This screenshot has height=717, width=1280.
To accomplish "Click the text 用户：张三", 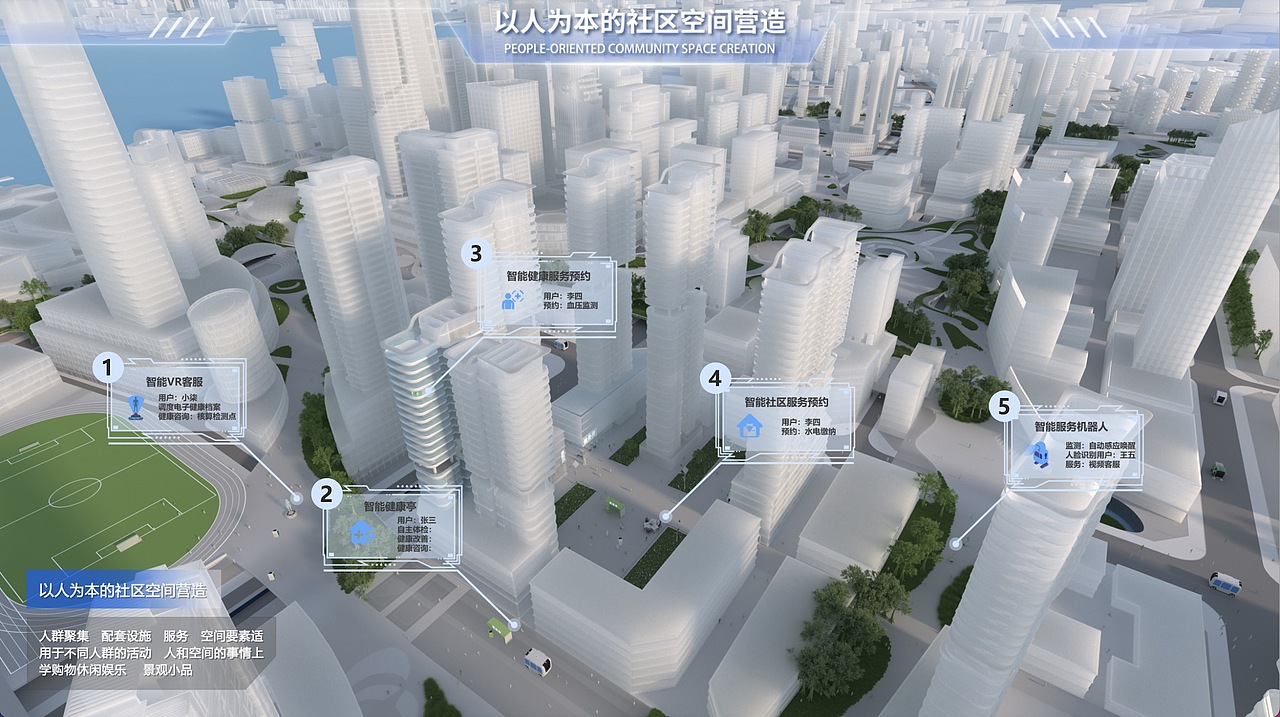I will click(x=417, y=521).
